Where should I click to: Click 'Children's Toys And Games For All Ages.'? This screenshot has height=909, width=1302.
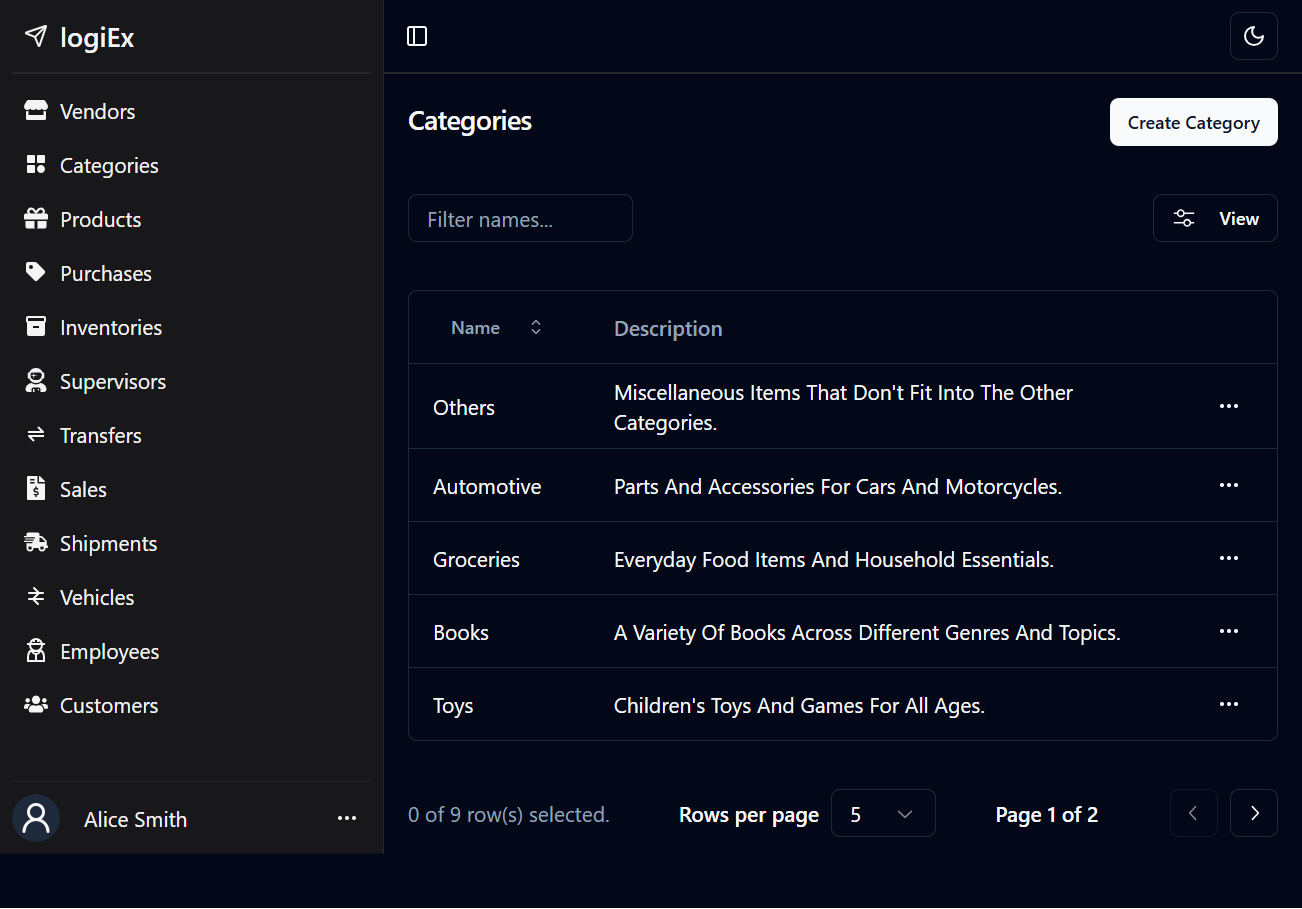pyautogui.click(x=800, y=705)
